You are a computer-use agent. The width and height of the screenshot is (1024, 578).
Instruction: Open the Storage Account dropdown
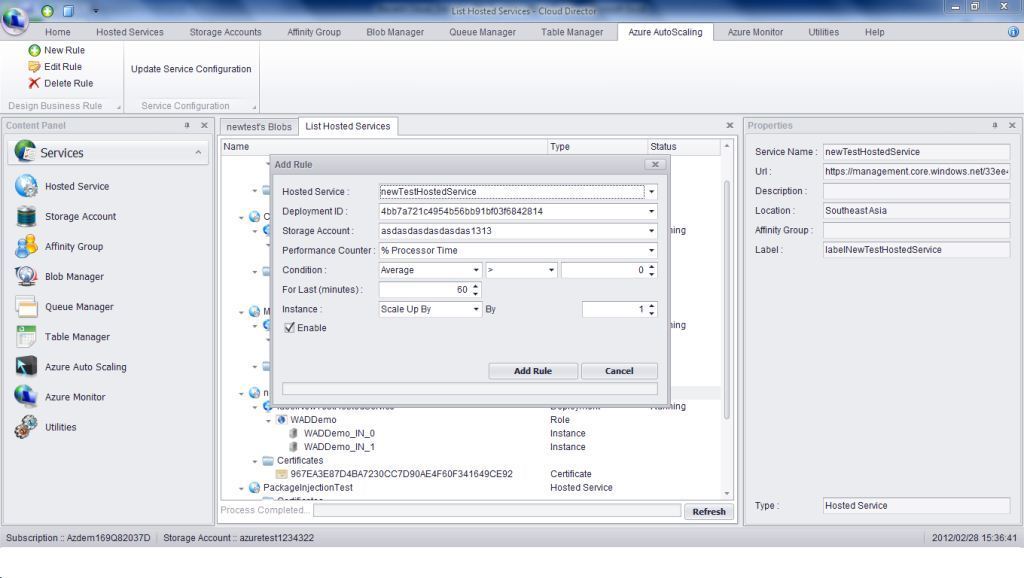tap(651, 231)
